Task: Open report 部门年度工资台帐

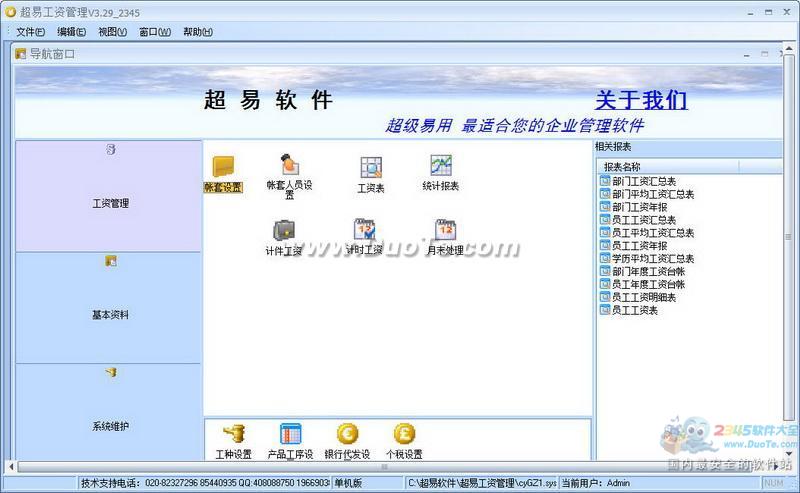Action: pos(642,272)
